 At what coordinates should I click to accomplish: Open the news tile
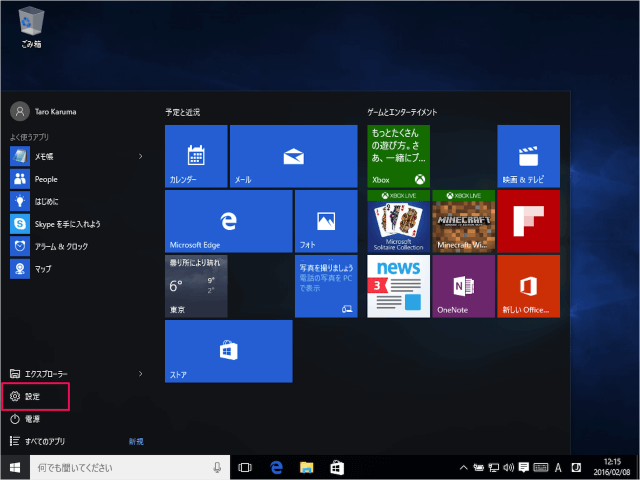point(398,286)
